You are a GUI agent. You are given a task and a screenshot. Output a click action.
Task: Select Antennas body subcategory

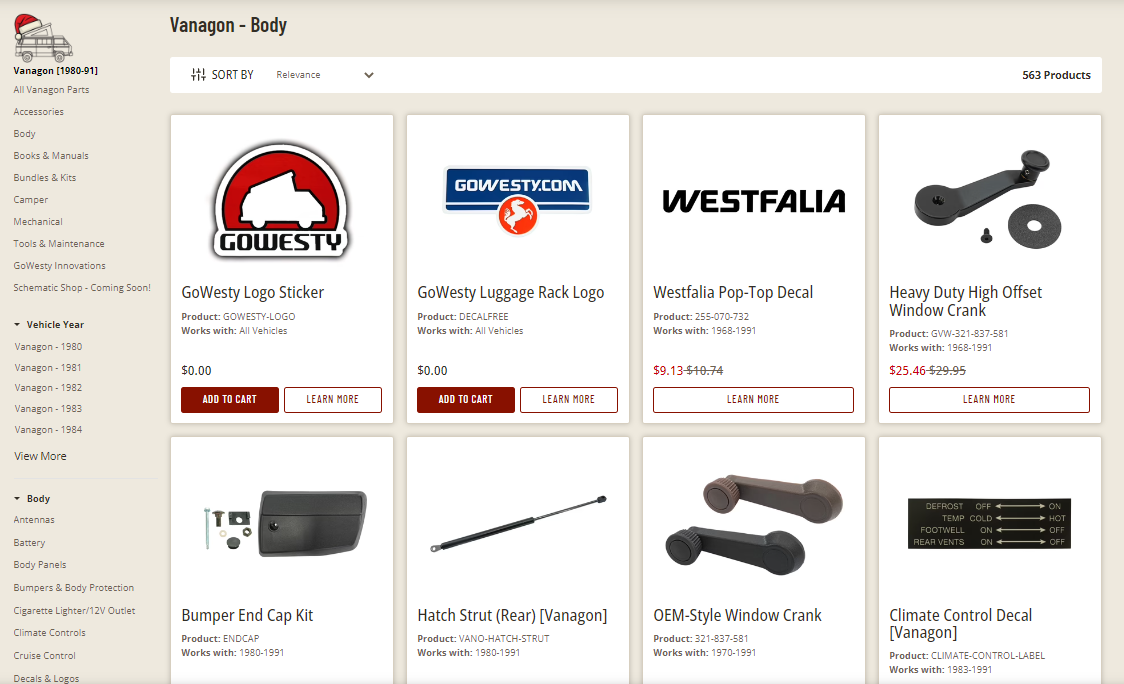pos(34,520)
